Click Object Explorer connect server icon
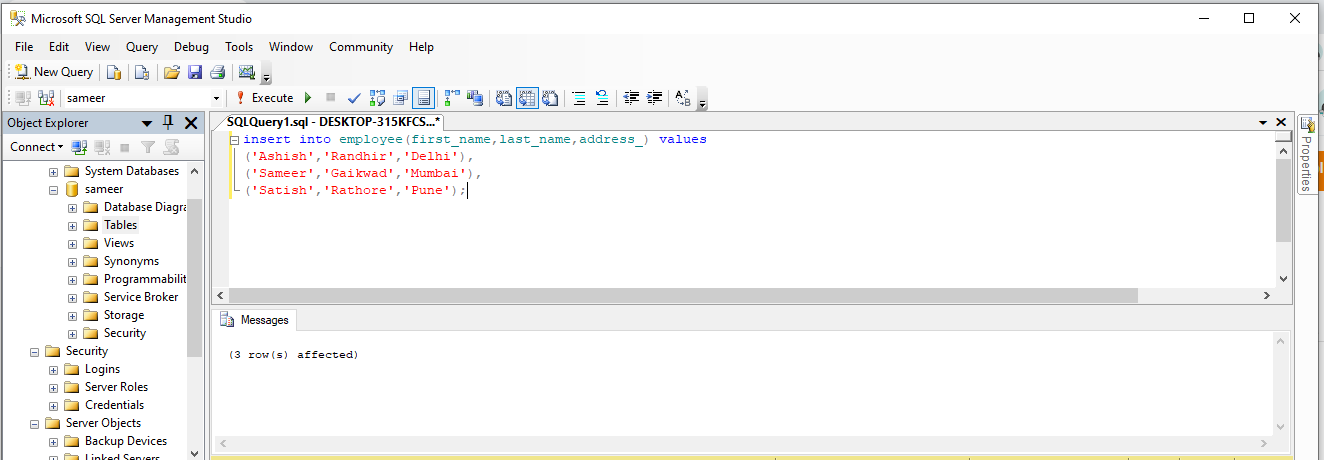The height and width of the screenshot is (460, 1324). [79, 147]
